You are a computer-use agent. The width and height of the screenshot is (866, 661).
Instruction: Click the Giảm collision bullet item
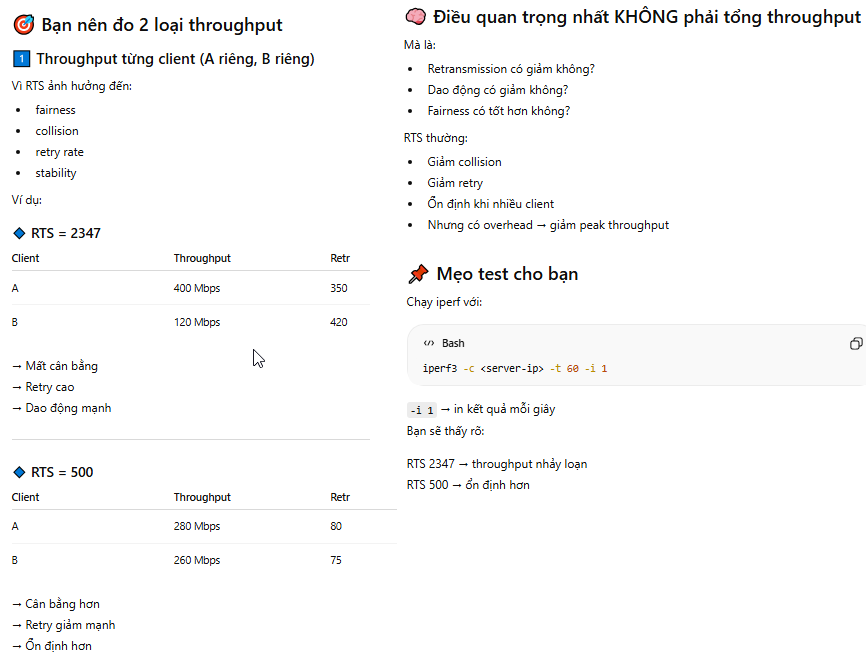464,162
